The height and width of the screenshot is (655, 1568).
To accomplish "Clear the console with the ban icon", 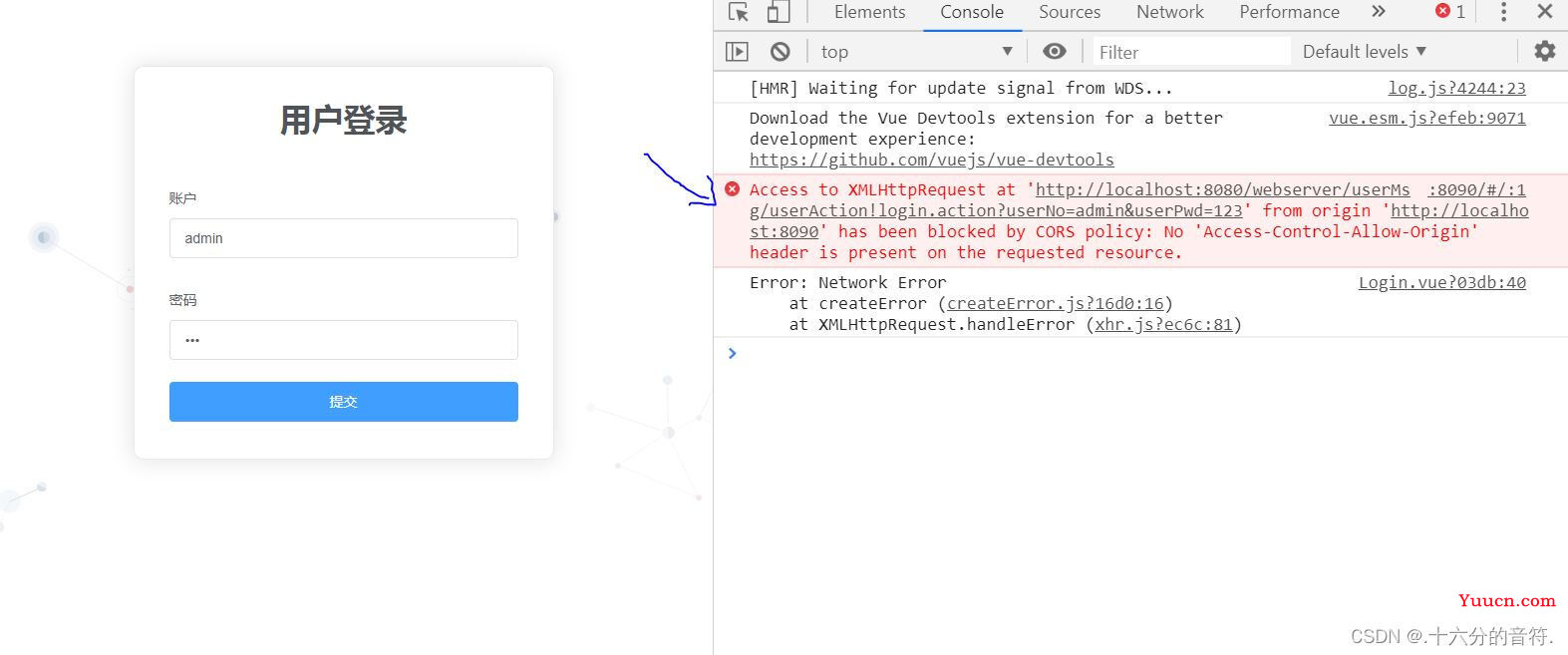I will coord(781,52).
